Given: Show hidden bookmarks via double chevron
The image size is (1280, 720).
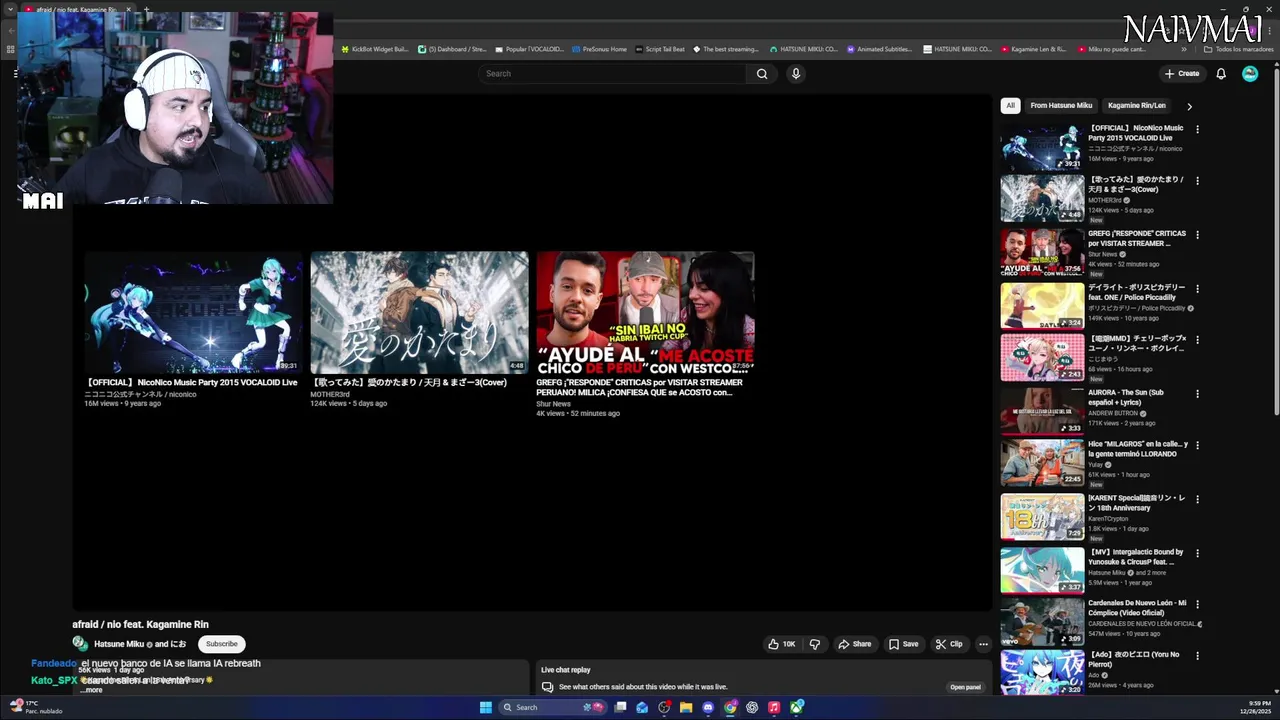Looking at the screenshot, I should pyautogui.click(x=1183, y=49).
